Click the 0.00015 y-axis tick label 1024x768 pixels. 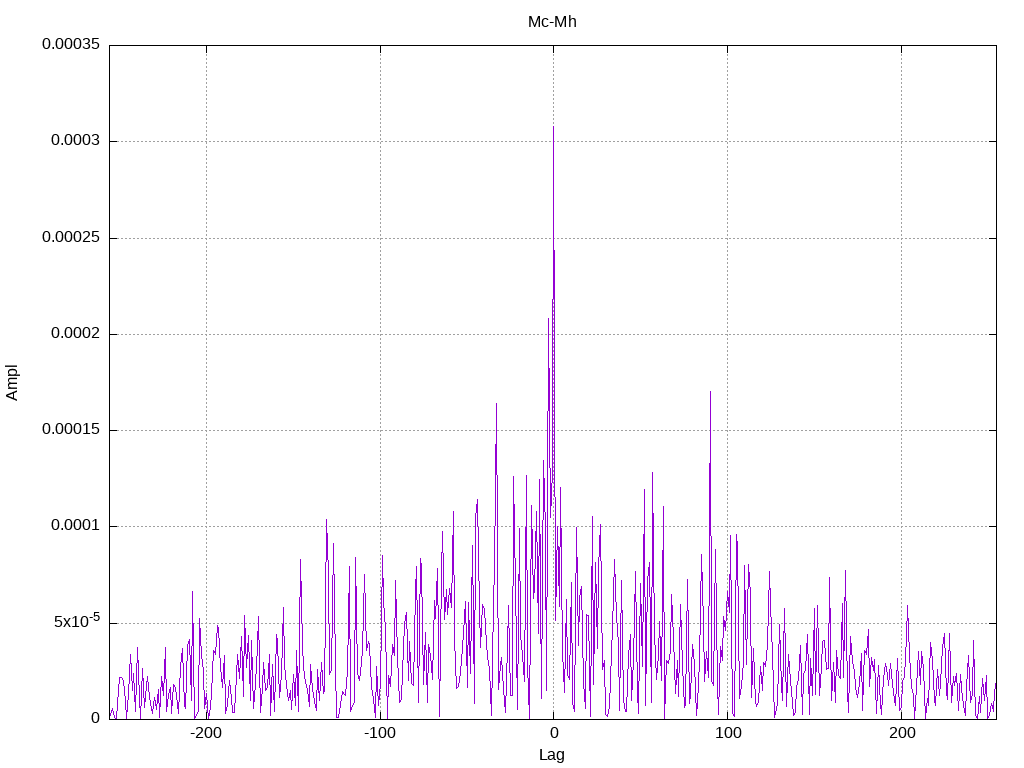click(71, 429)
